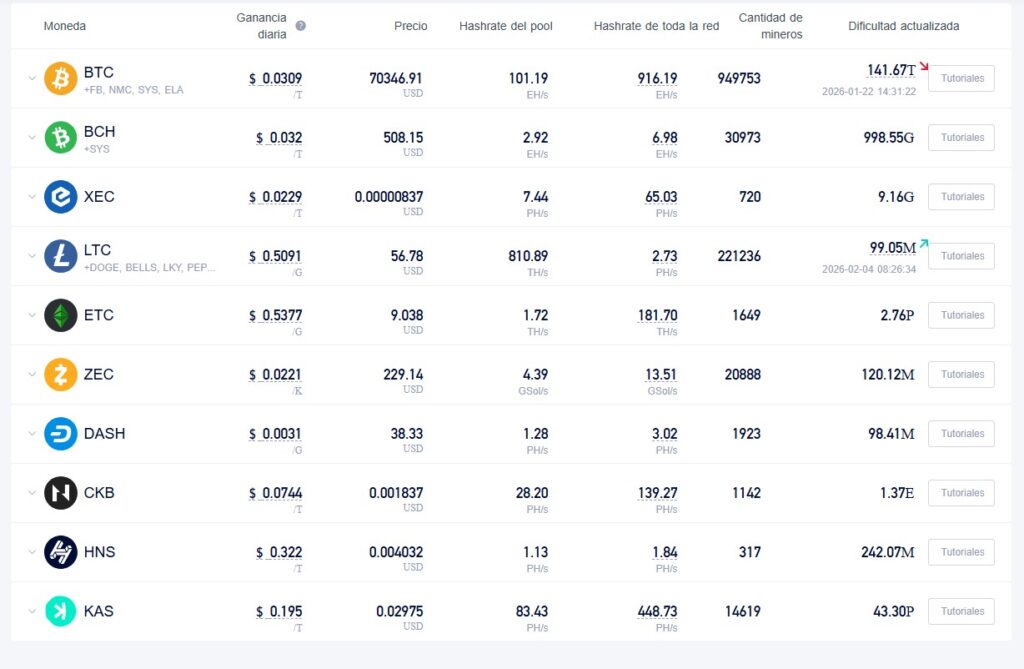Viewport: 1024px width, 669px height.
Task: Open Tutoriales for ZEC
Action: click(960, 374)
